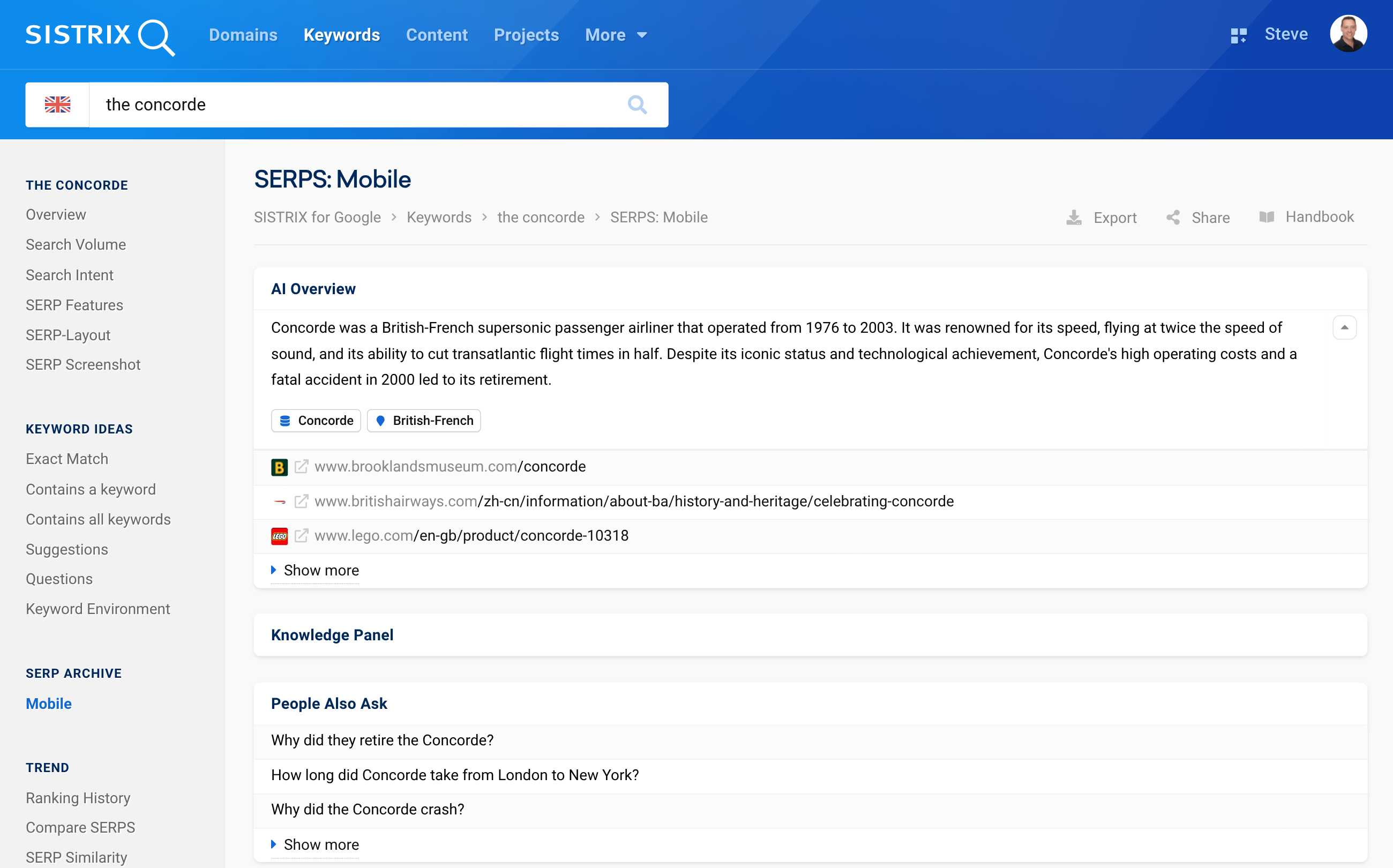Screen dimensions: 1393x868
Task: Click the Export button label
Action: 1114,218
